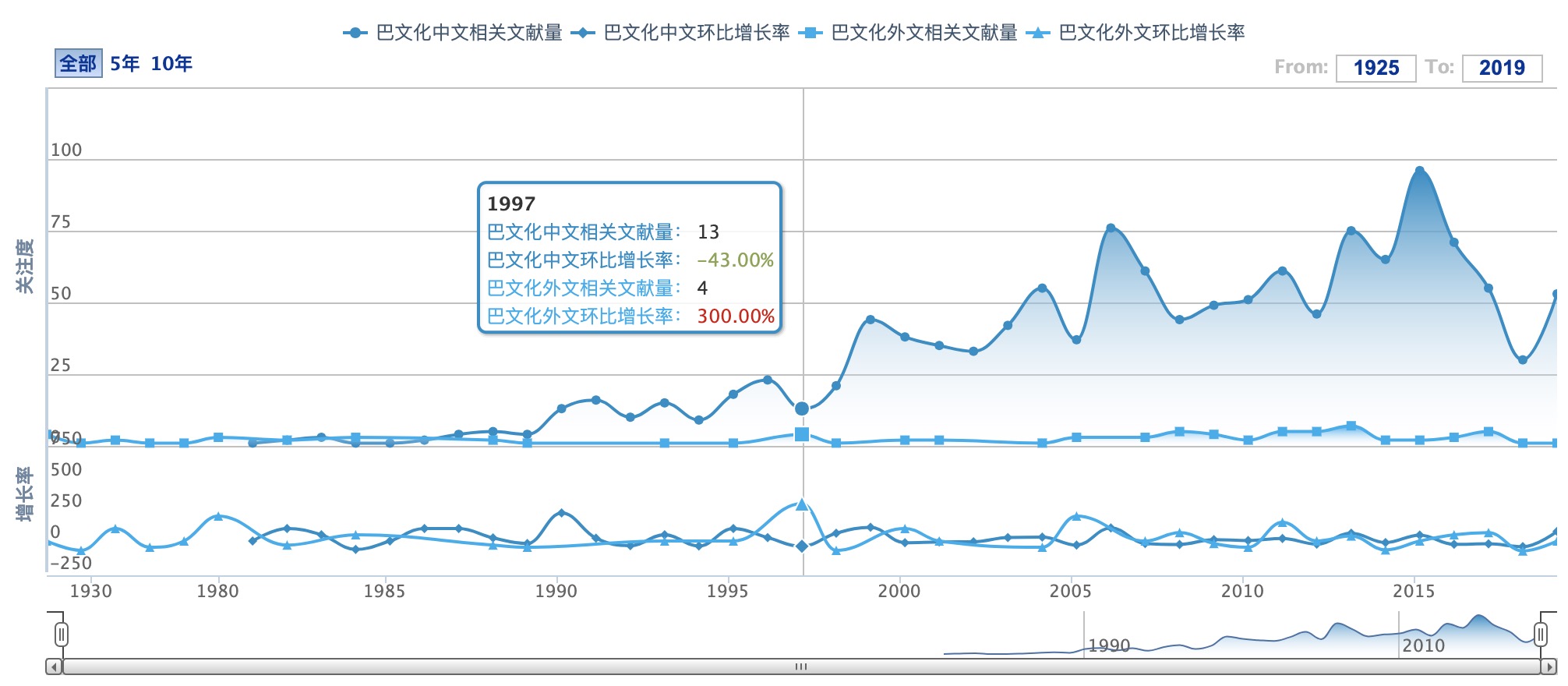The image size is (1568, 686).
Task: Click the left navigator range handle
Action: click(62, 635)
